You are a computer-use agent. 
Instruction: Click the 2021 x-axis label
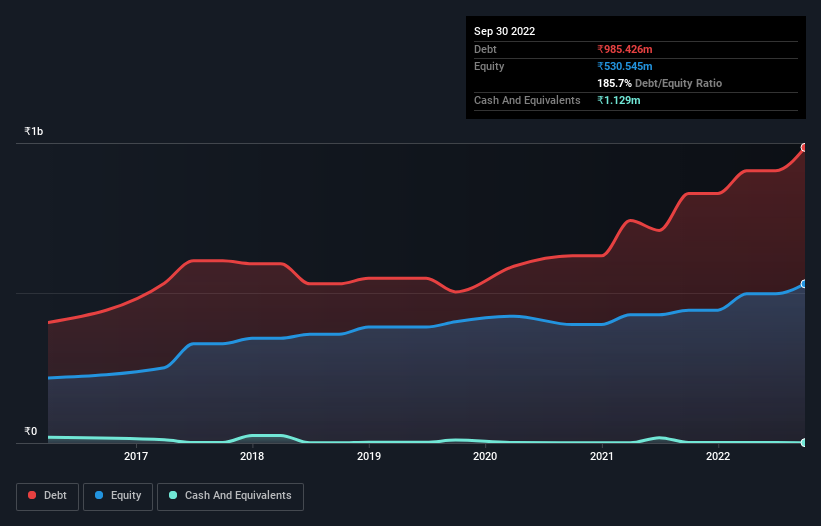(602, 456)
